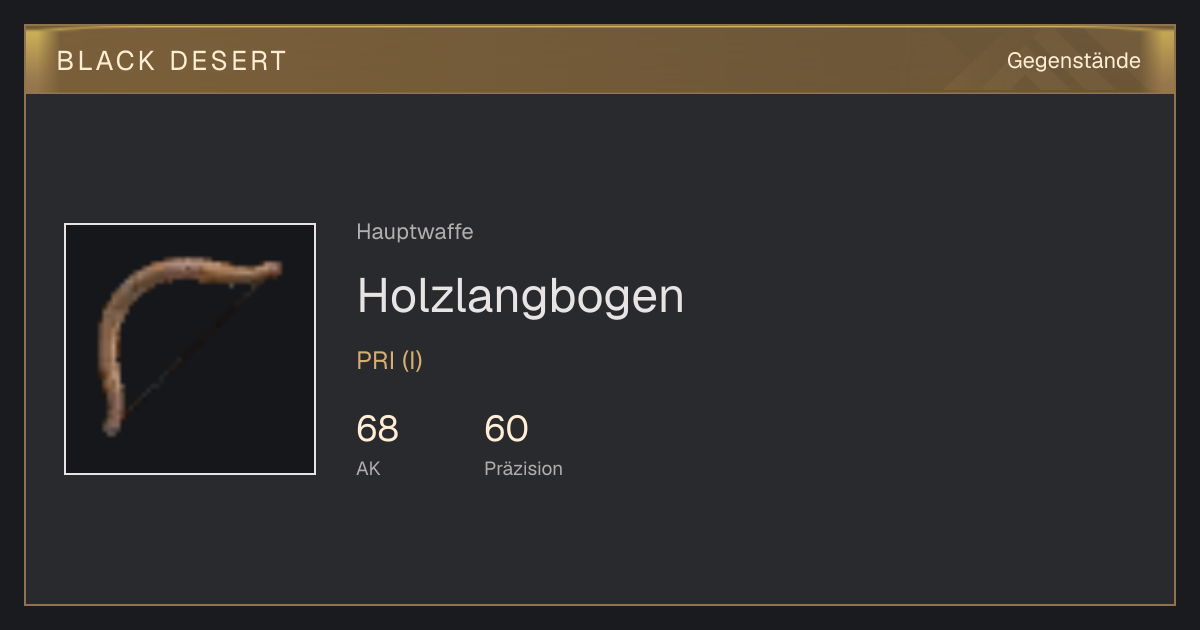Viewport: 1200px width, 630px height.
Task: Click the 68 attack value
Action: [x=377, y=429]
